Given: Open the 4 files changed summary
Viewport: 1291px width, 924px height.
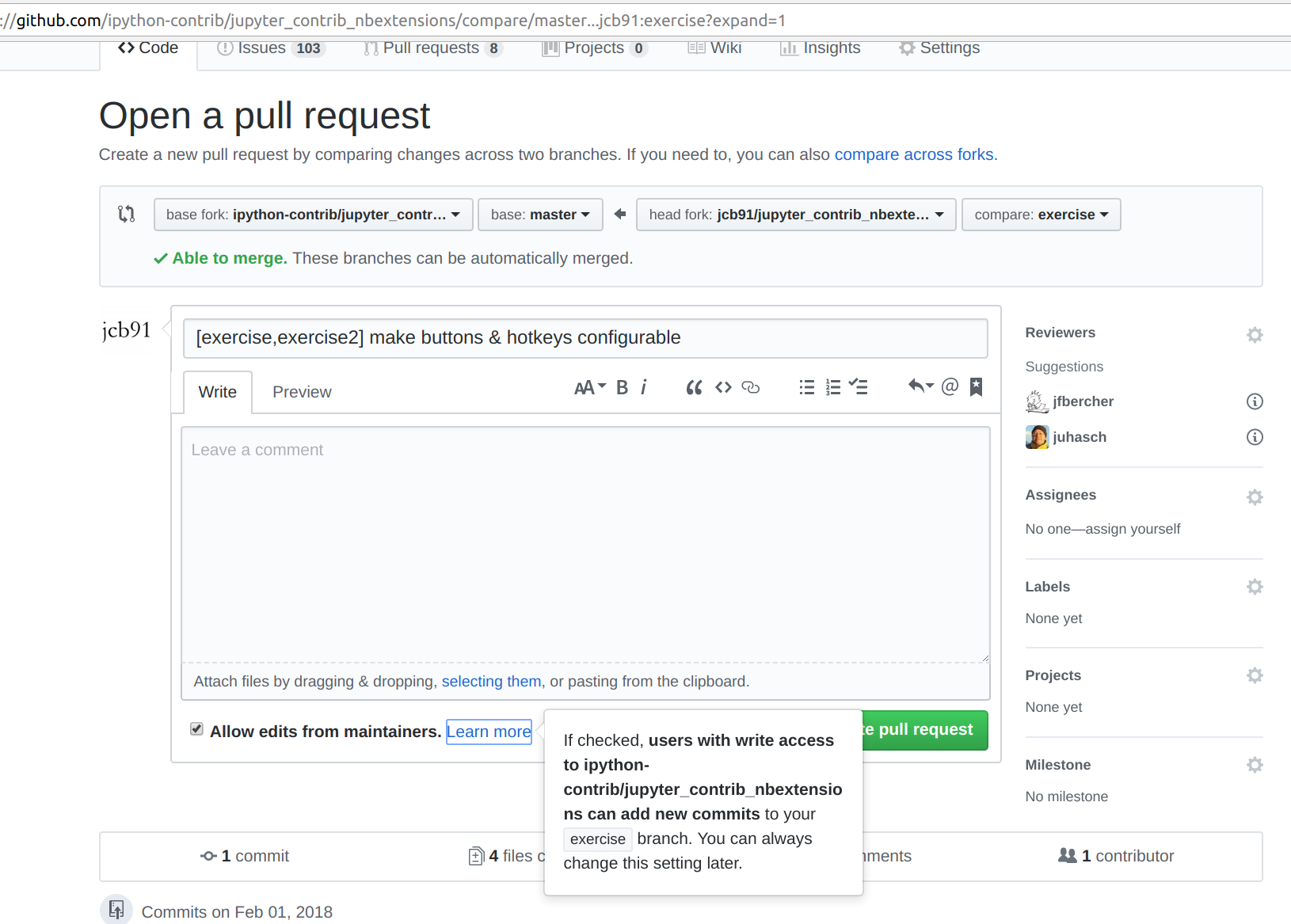Looking at the screenshot, I should pyautogui.click(x=507, y=856).
